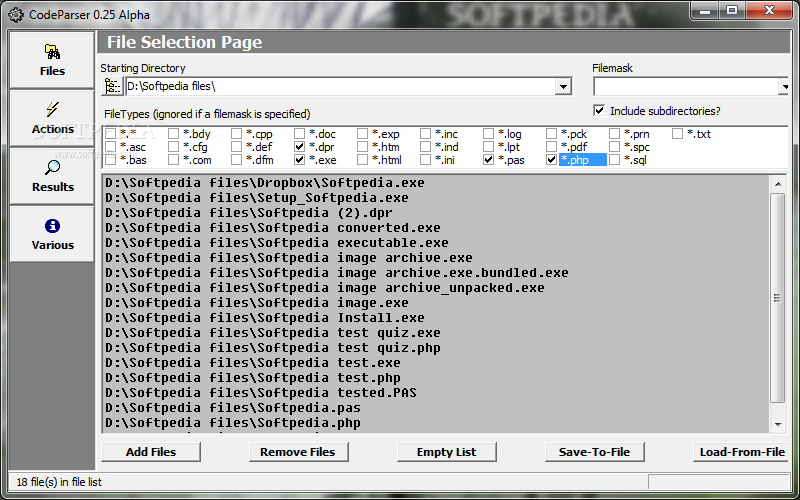Screen dimensions: 800x500
Task: Check the *.dfm file type
Action: [x=236, y=160]
